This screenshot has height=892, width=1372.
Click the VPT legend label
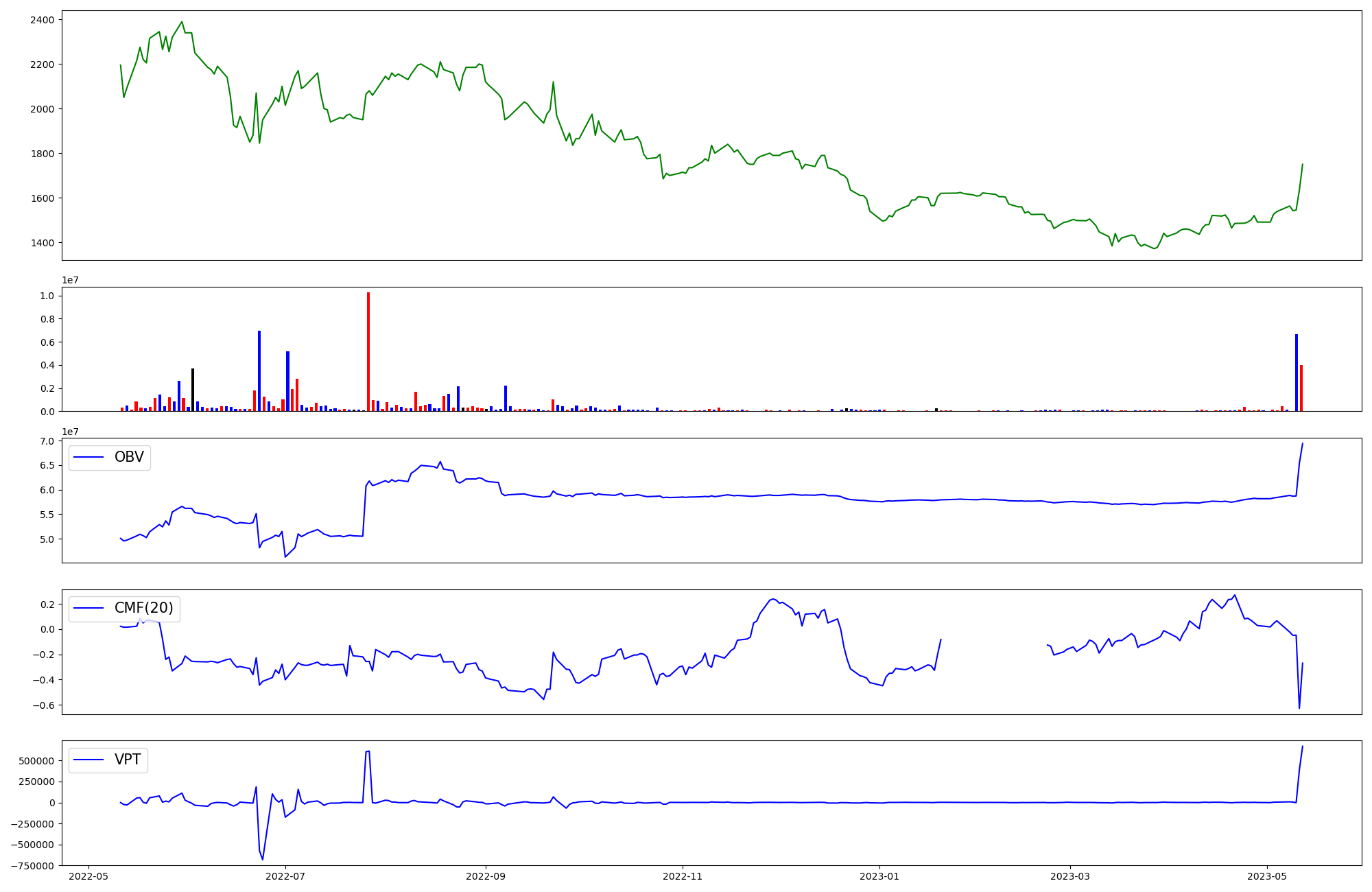click(128, 760)
